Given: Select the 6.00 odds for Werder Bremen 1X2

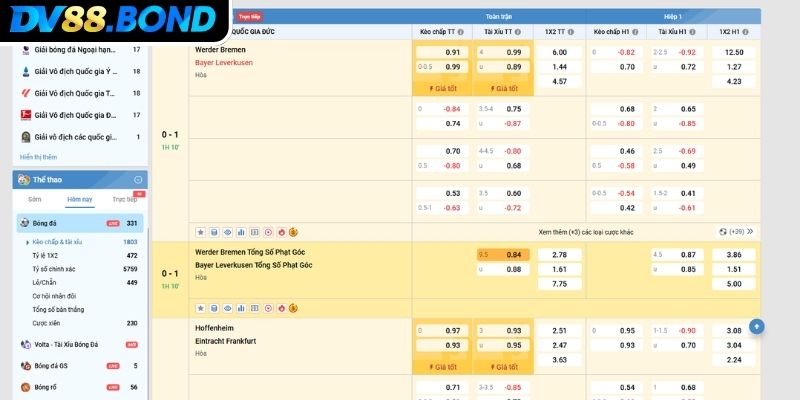Looking at the screenshot, I should (559, 52).
